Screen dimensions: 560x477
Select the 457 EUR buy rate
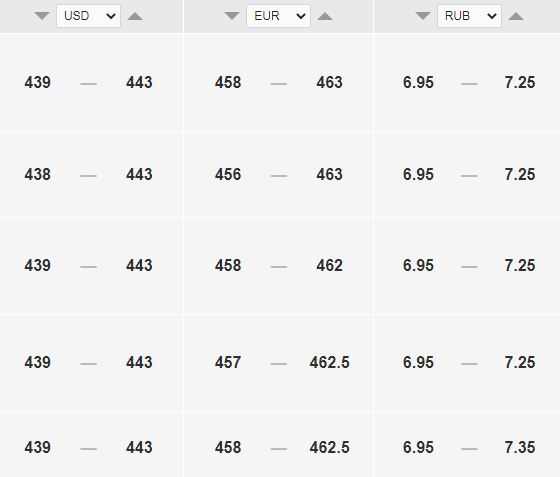(x=228, y=362)
